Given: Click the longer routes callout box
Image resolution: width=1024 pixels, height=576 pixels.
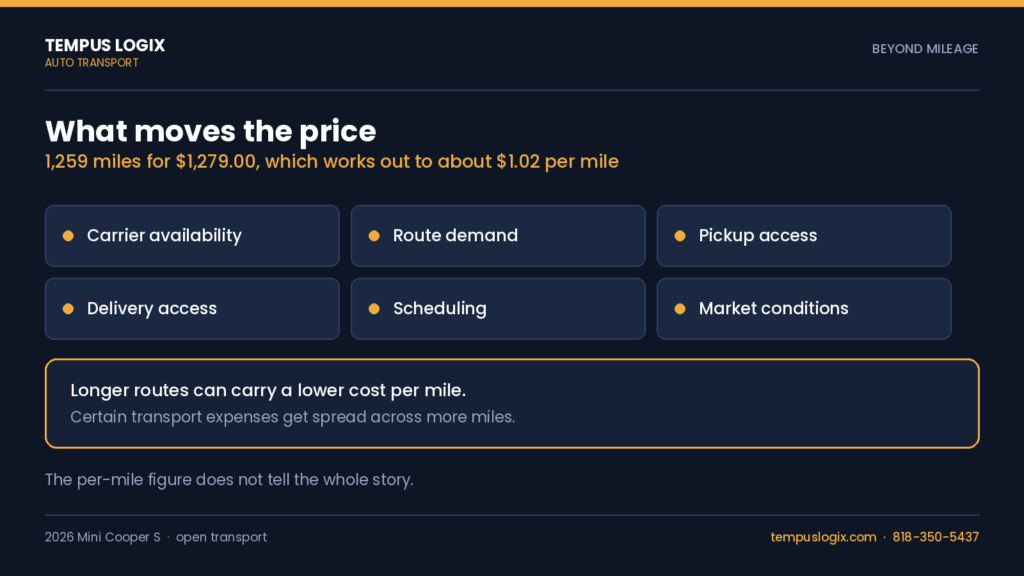Looking at the screenshot, I should [512, 404].
